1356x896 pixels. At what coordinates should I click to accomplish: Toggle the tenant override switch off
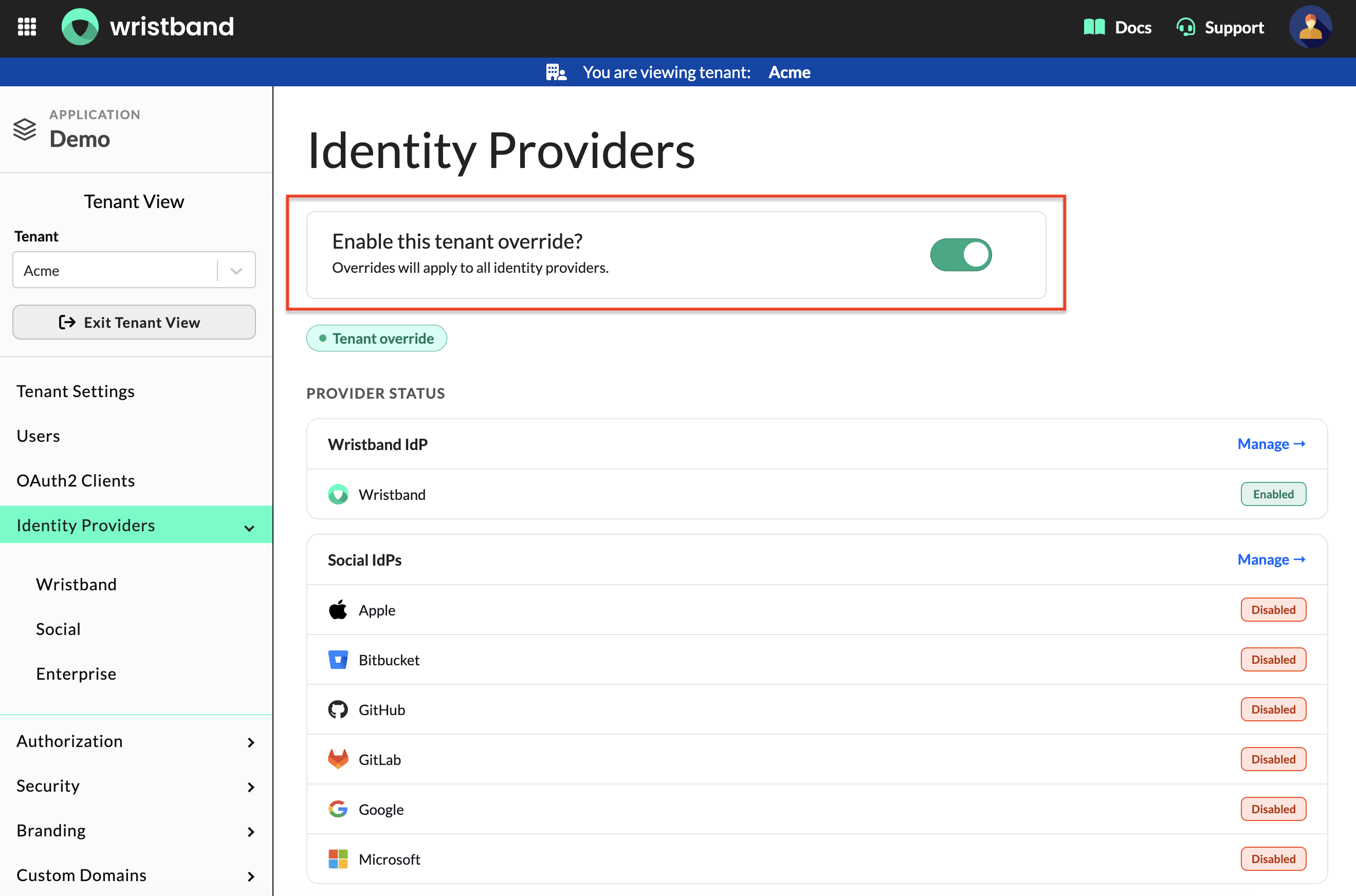pos(960,255)
